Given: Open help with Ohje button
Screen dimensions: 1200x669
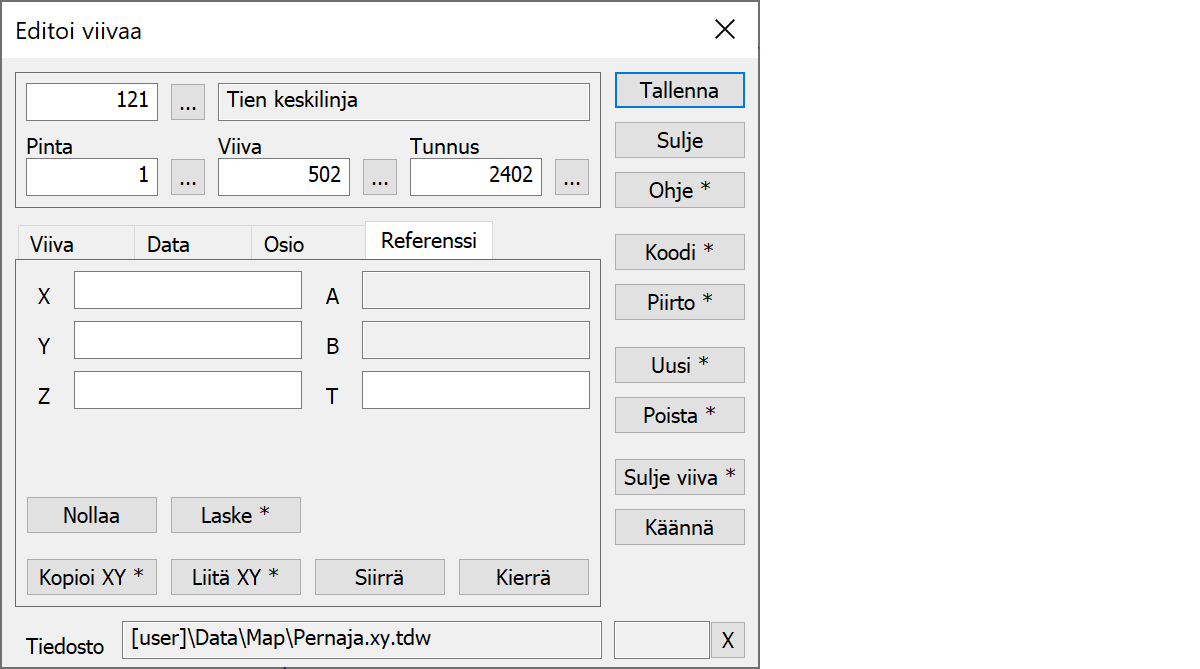Looking at the screenshot, I should [x=680, y=190].
